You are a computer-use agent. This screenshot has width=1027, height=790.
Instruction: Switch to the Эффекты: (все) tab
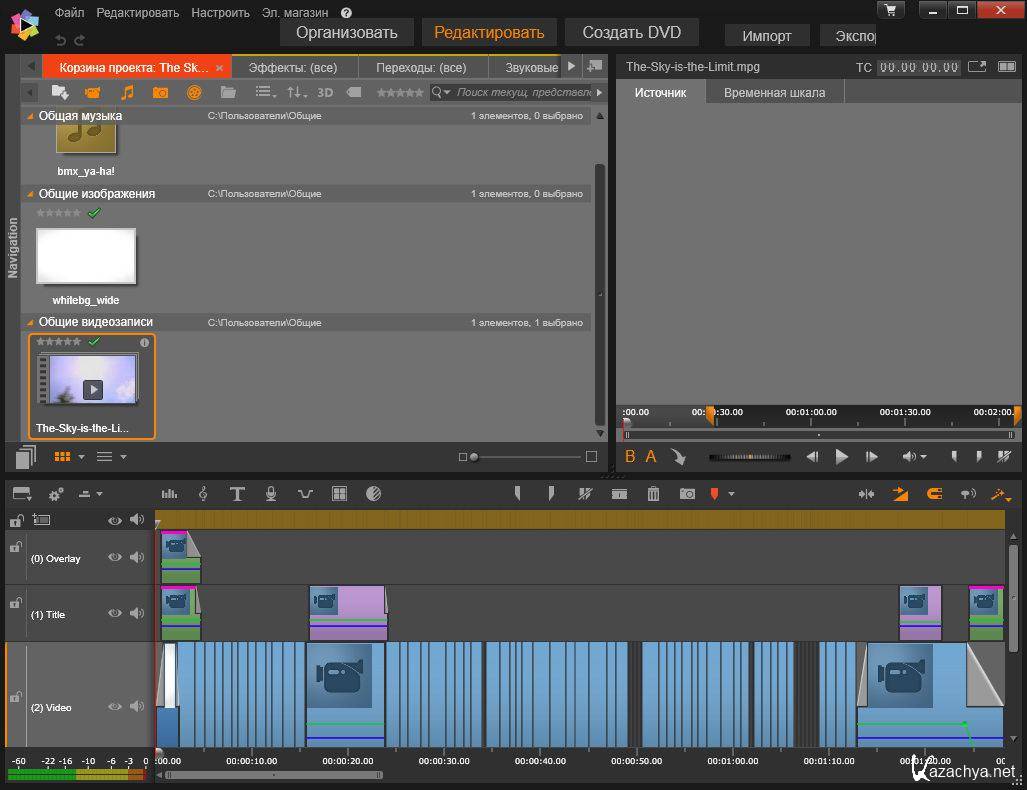(x=293, y=67)
